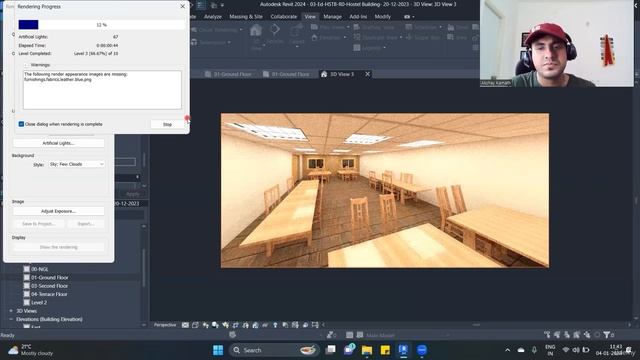Open the Collaborate ribbon tab
The height and width of the screenshot is (360, 640).
point(284,17)
